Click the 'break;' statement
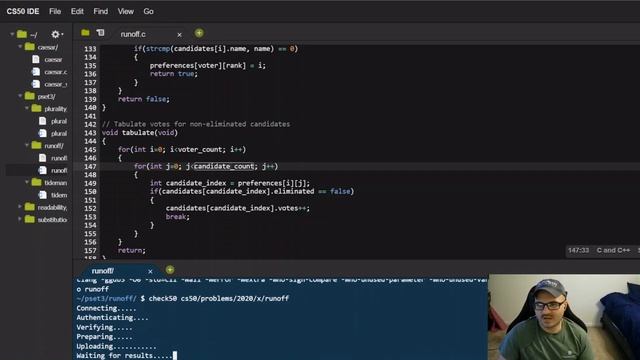 click(178, 217)
